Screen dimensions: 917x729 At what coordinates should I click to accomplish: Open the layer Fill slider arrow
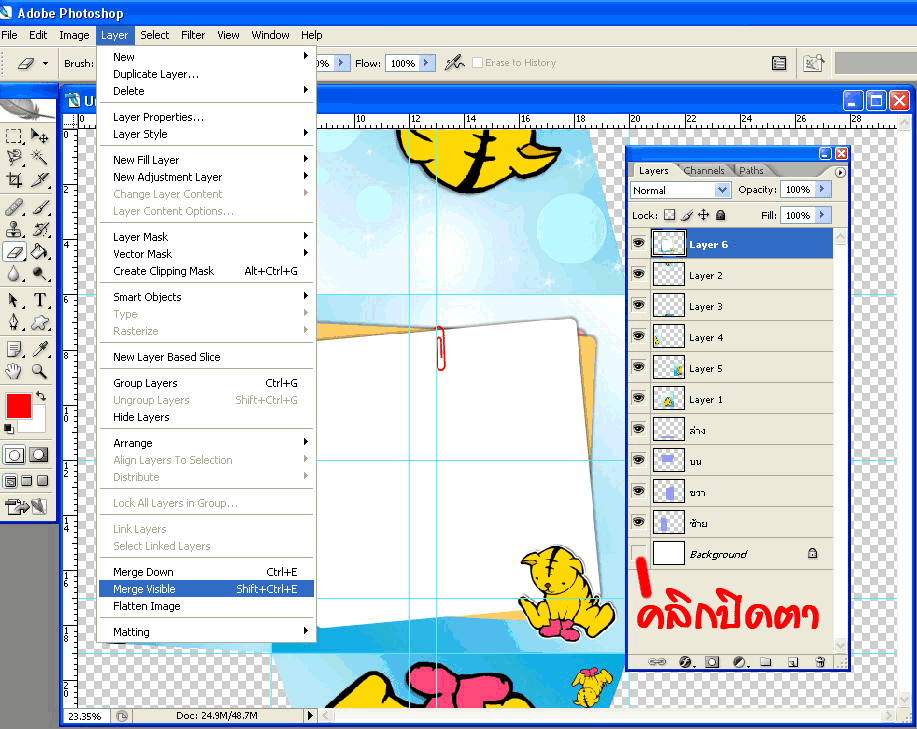pyautogui.click(x=822, y=215)
